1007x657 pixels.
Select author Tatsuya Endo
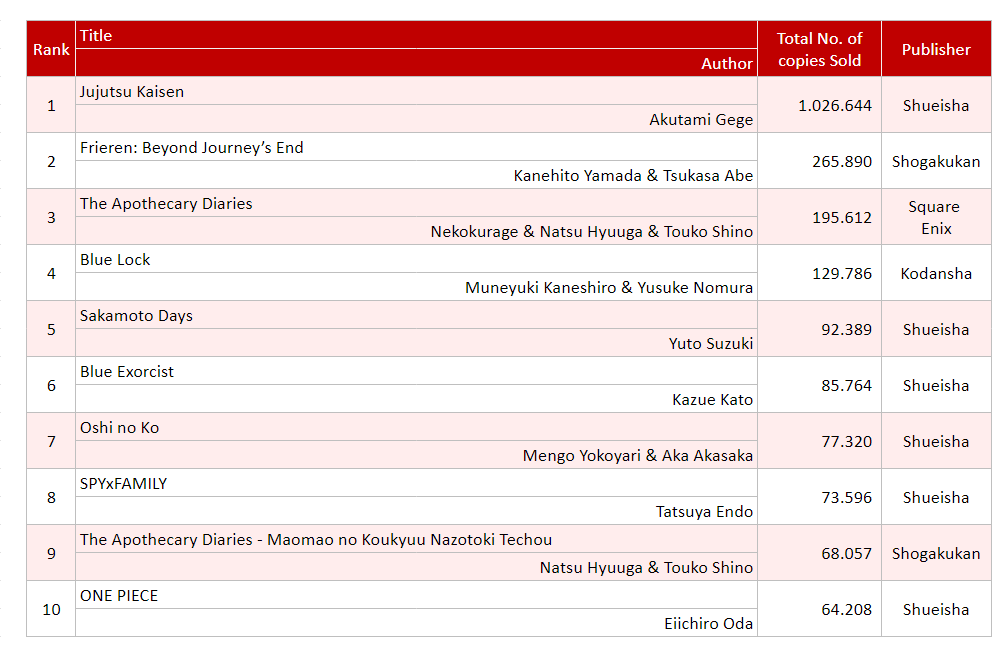[x=705, y=511]
